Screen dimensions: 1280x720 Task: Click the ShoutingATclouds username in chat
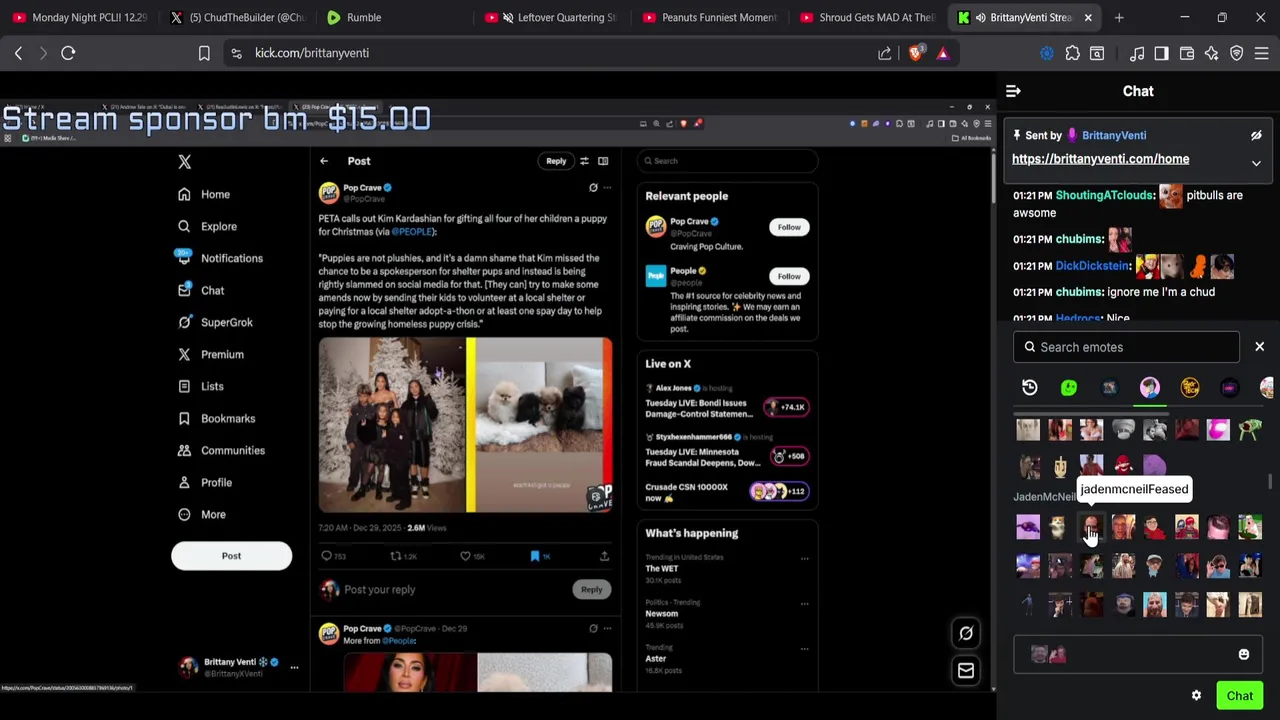1104,195
